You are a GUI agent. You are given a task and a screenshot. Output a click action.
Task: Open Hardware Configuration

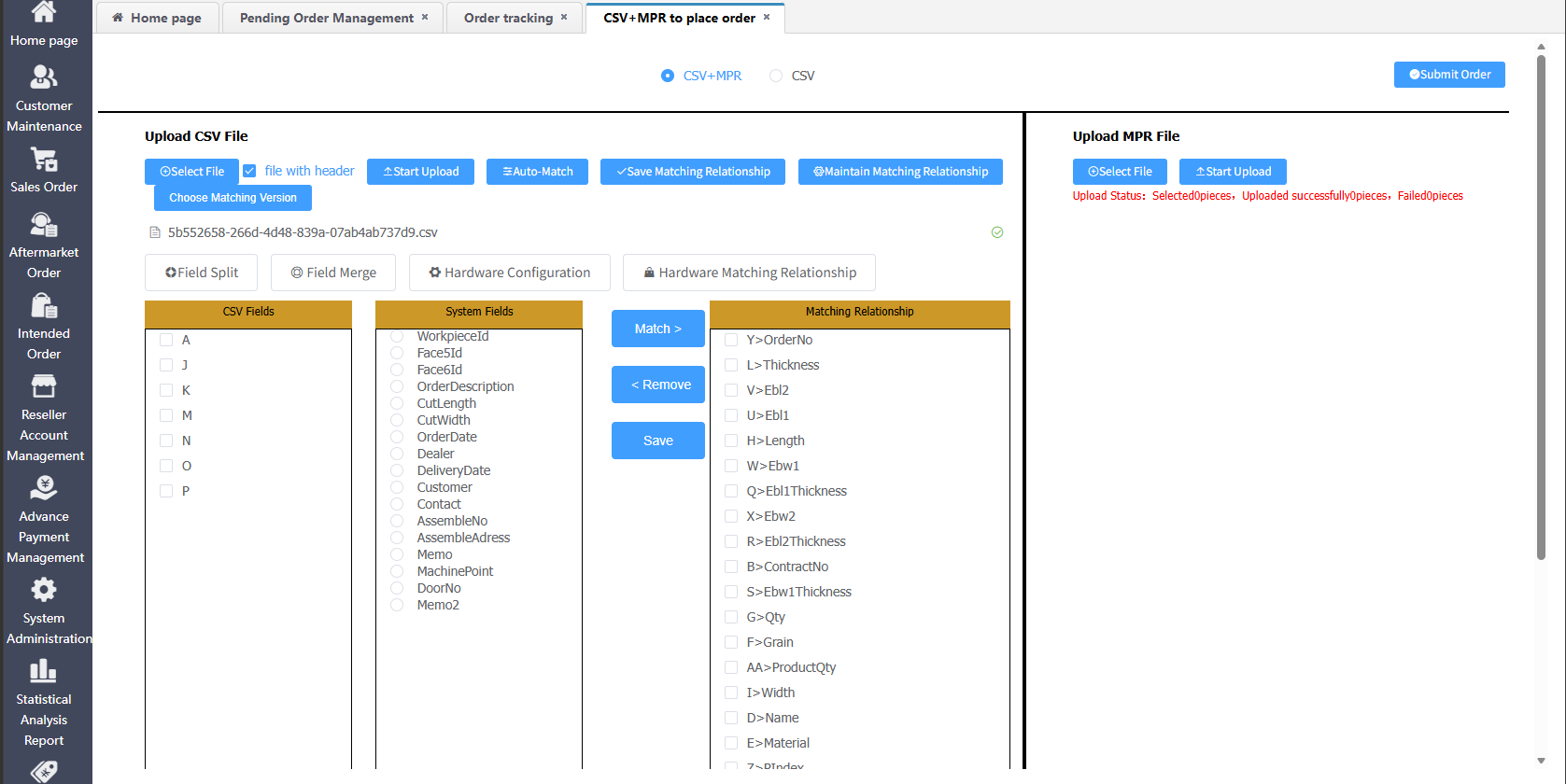coord(510,273)
